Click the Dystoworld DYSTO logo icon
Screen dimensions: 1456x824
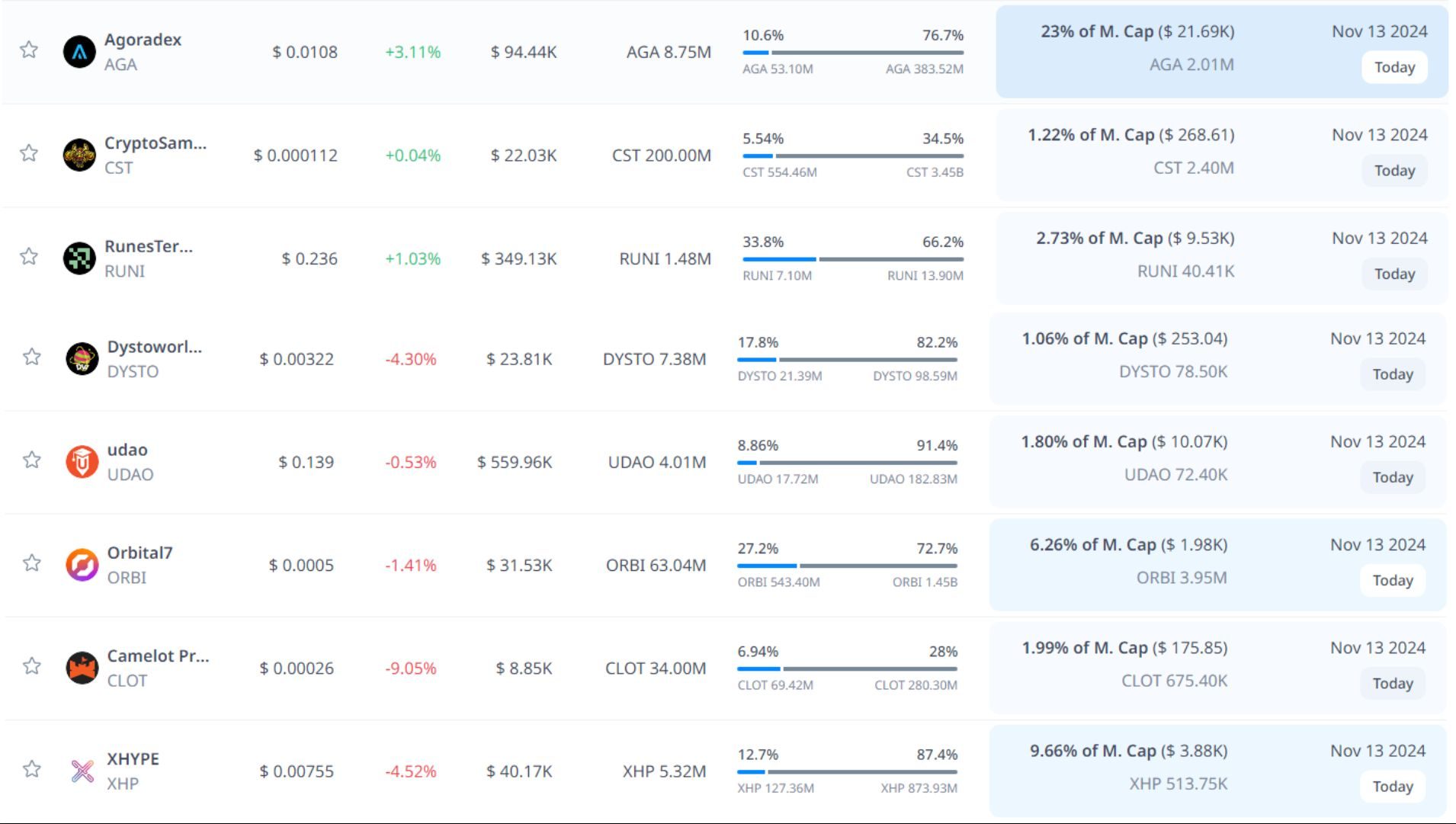click(x=82, y=359)
